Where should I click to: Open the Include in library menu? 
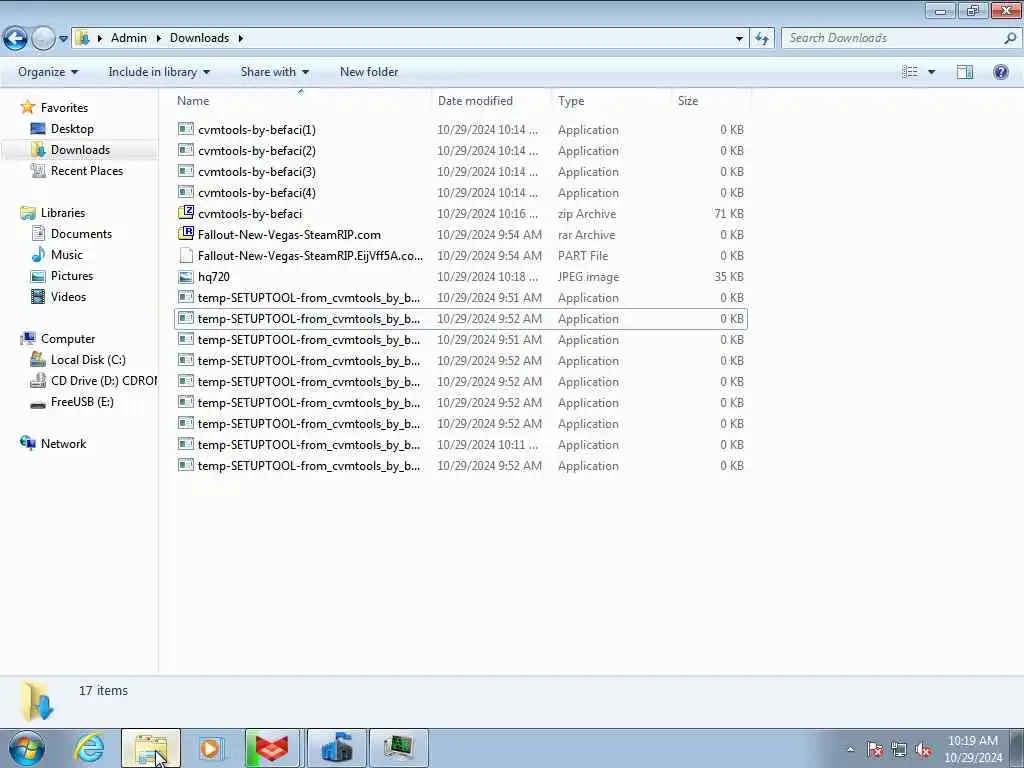159,72
